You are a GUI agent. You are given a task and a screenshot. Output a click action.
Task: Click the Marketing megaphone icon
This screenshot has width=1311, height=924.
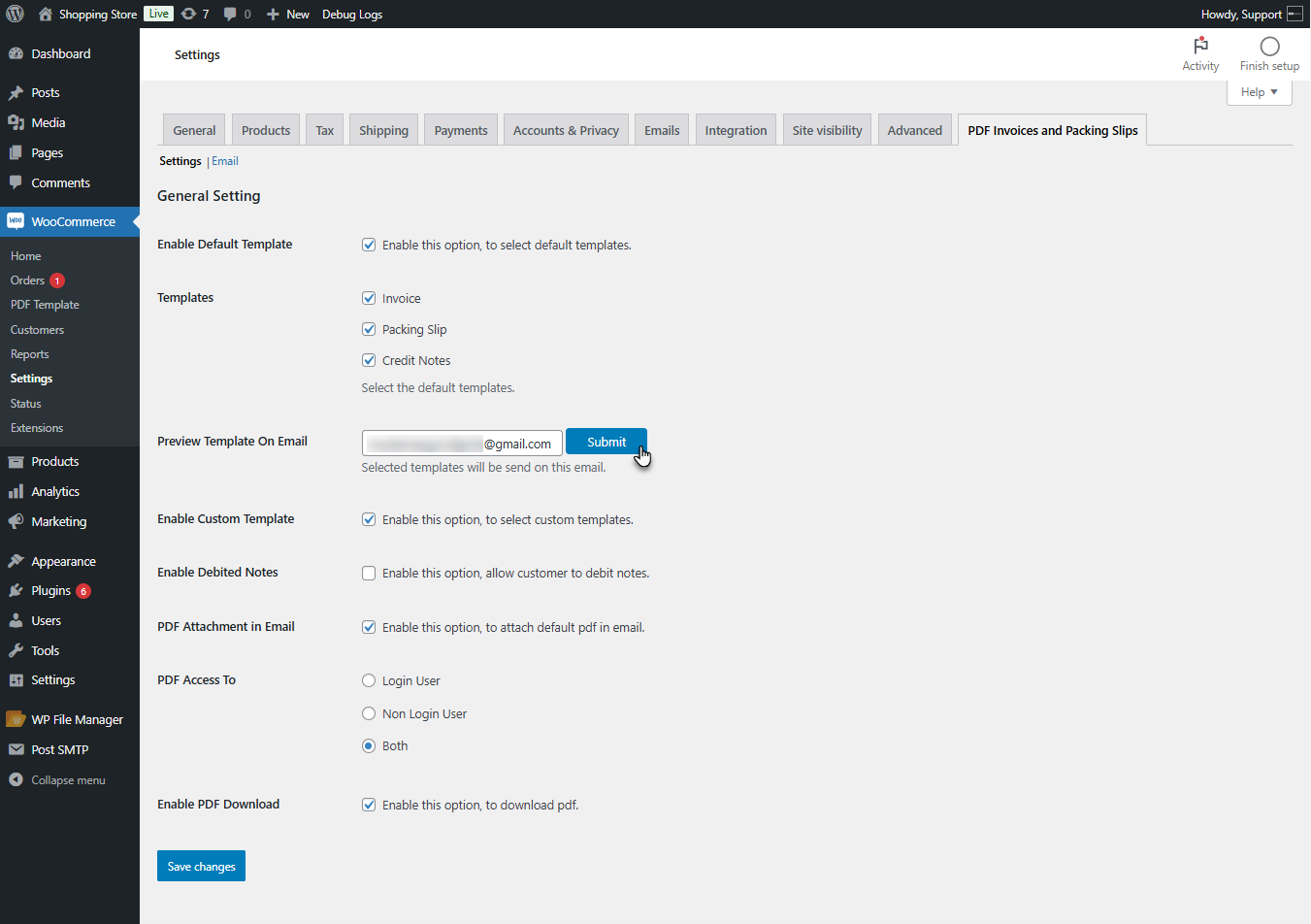coord(16,521)
